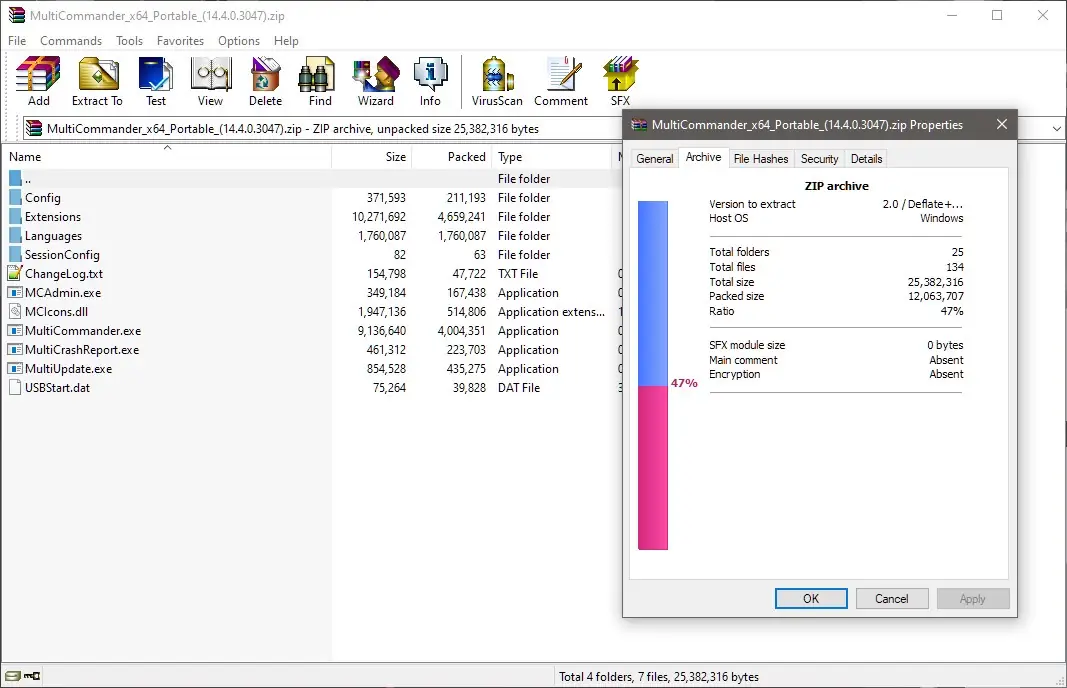Click the status bar totals text
1067x688 pixels.
click(659, 676)
